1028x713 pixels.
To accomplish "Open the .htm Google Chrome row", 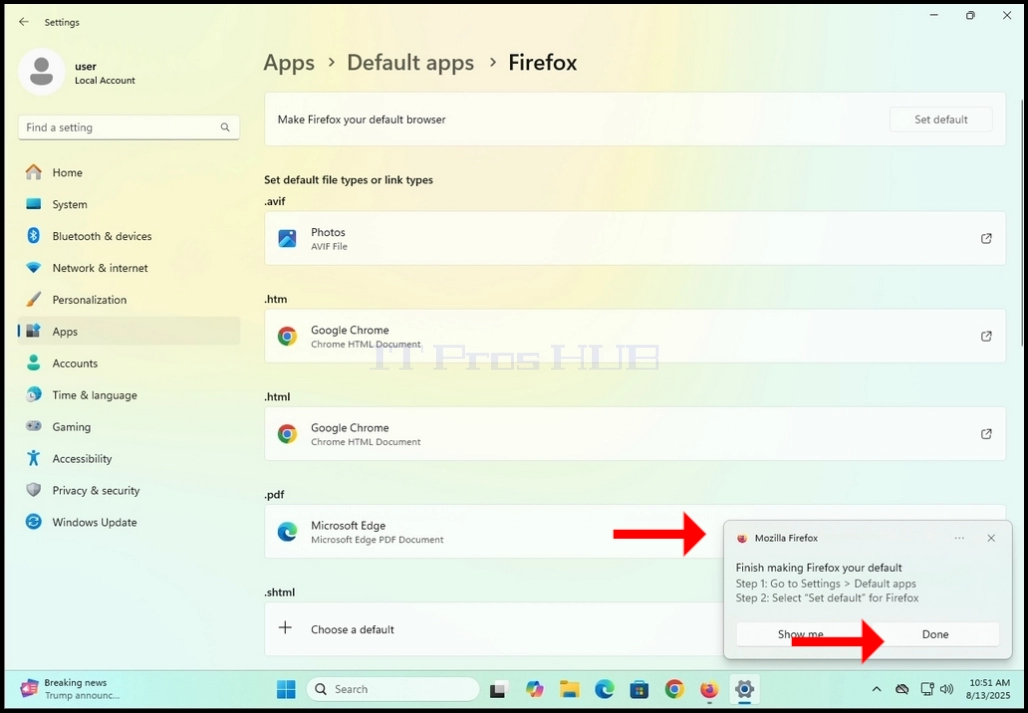I will [x=635, y=336].
